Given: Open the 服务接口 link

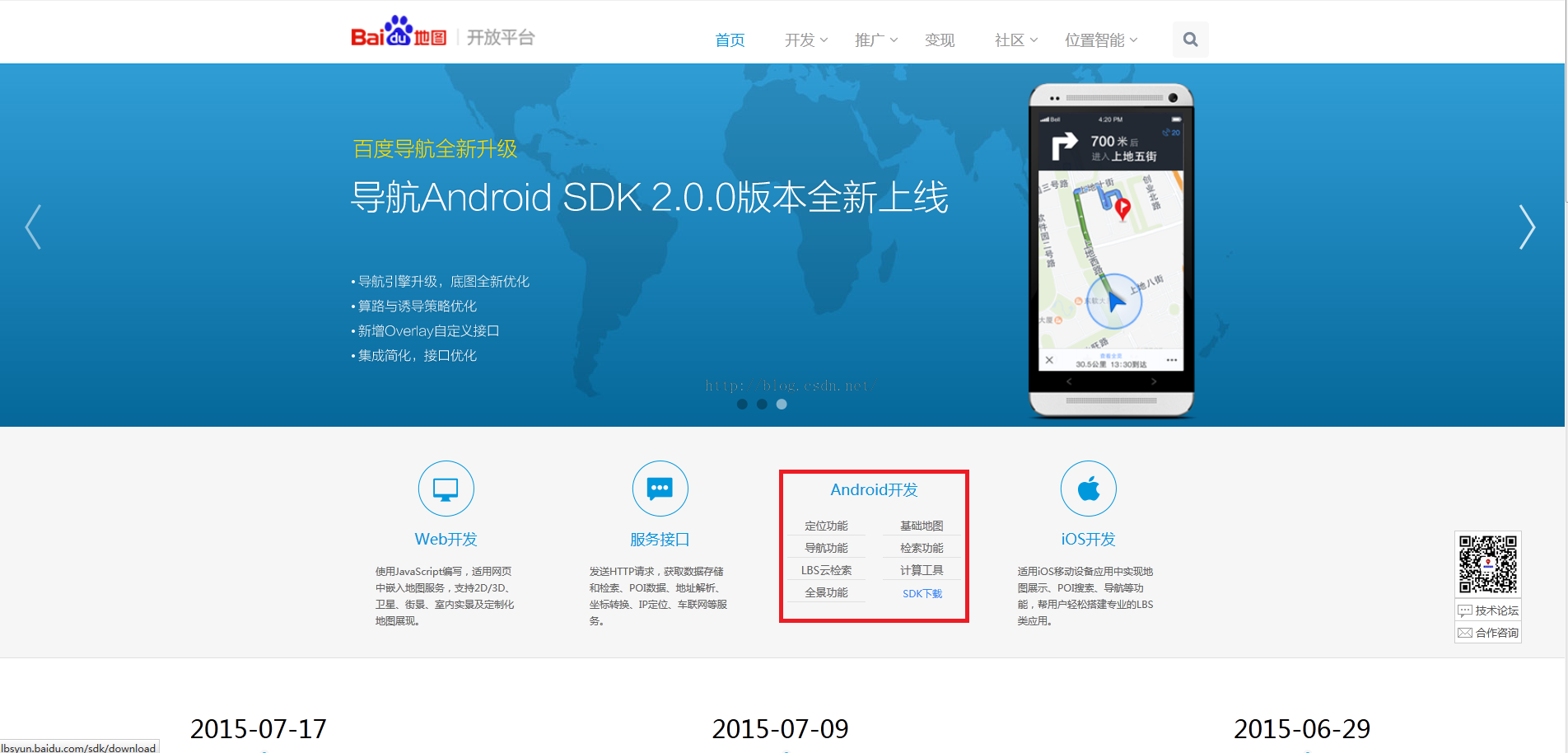Looking at the screenshot, I should tap(660, 539).
